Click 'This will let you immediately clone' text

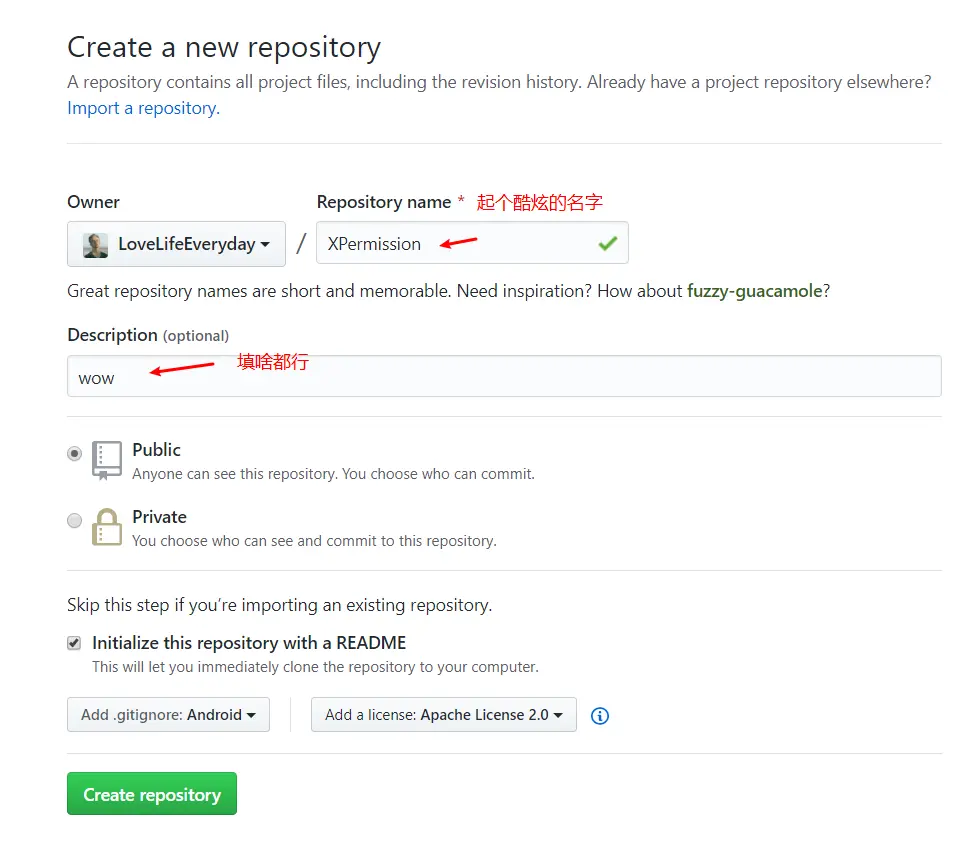[x=316, y=667]
